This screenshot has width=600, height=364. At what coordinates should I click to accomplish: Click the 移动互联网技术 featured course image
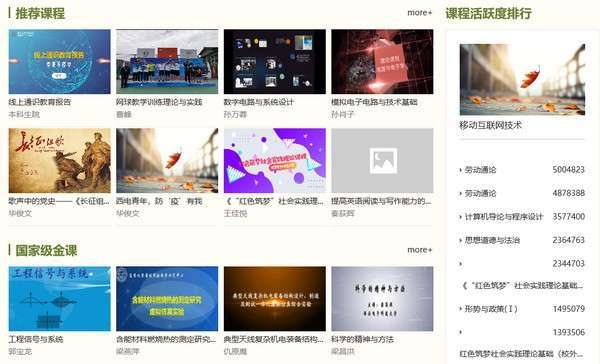522,79
